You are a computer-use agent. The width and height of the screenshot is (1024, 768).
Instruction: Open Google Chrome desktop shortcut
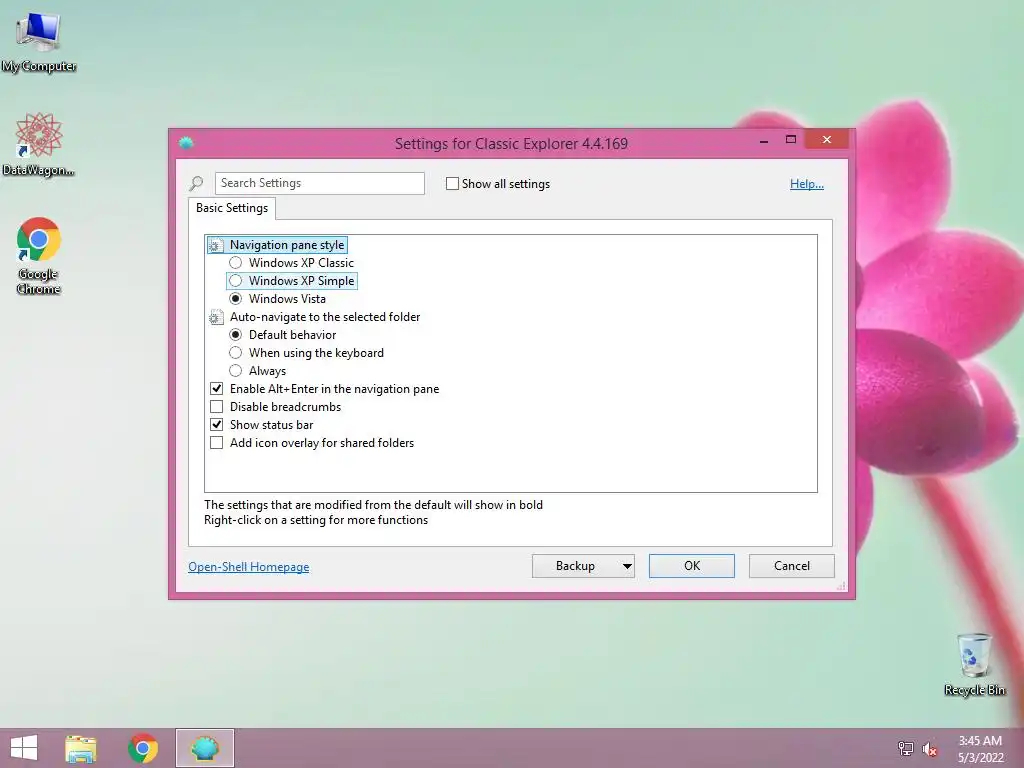[39, 255]
